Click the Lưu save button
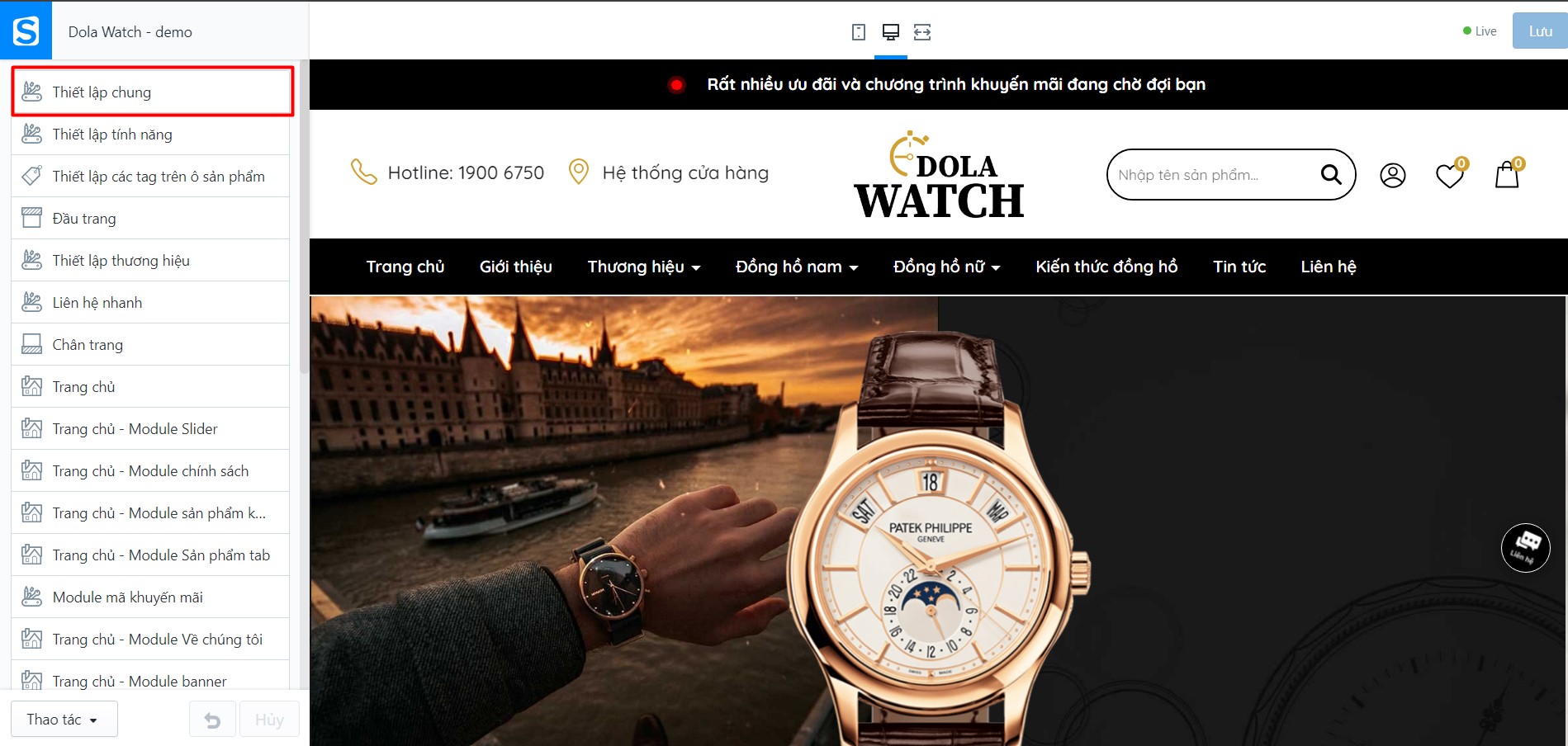The image size is (1568, 746). (1540, 31)
